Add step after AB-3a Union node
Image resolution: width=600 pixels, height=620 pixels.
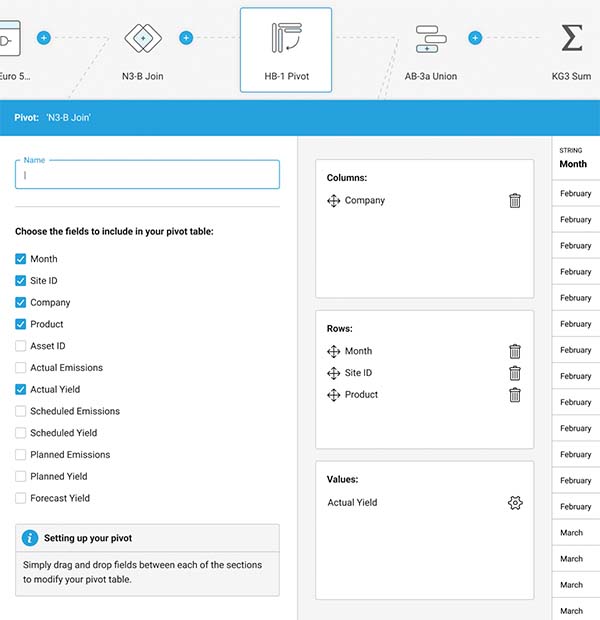point(475,38)
